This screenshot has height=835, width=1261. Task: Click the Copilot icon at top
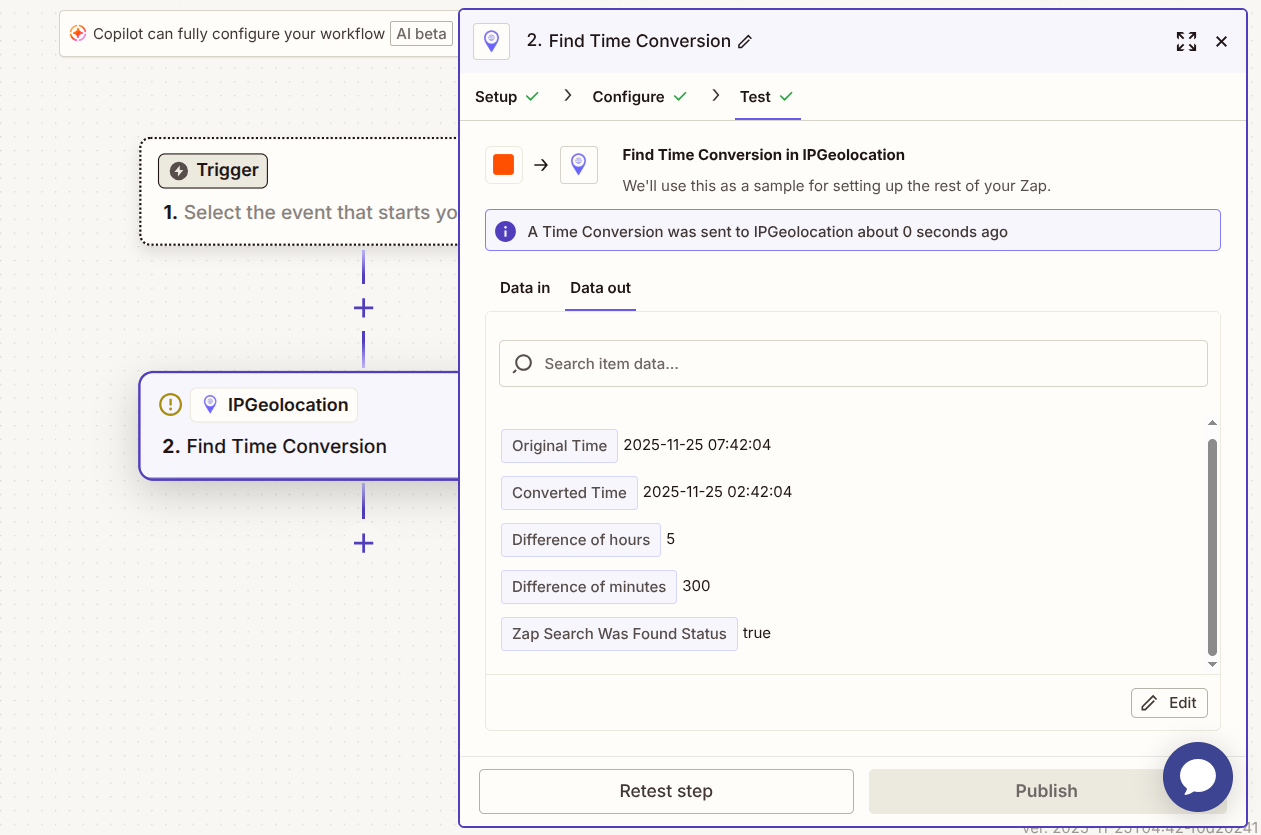pyautogui.click(x=78, y=34)
